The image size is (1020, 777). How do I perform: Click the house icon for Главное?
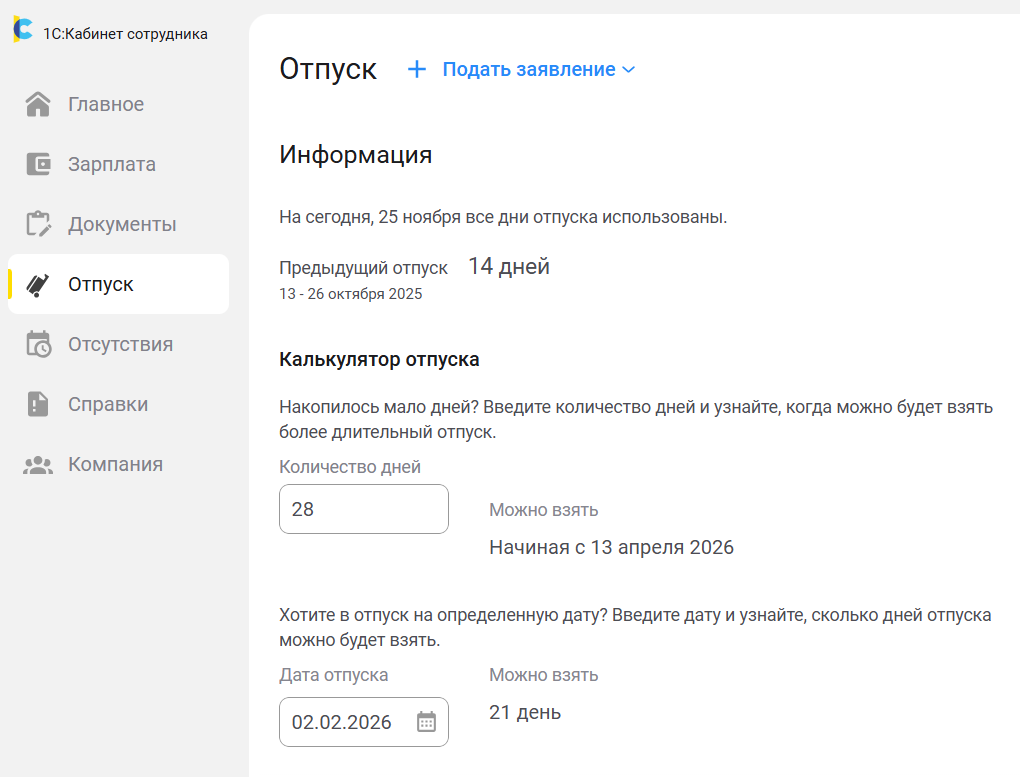(38, 104)
